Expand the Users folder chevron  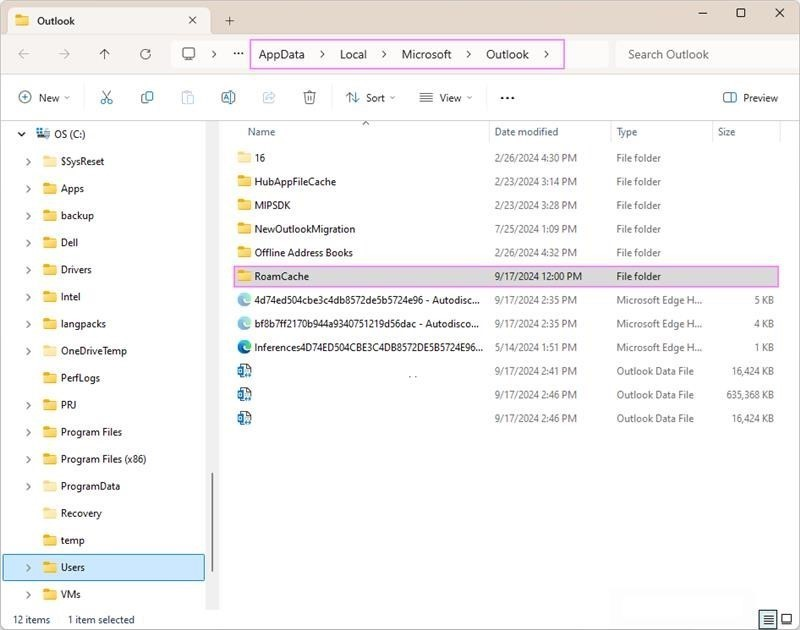[x=28, y=567]
